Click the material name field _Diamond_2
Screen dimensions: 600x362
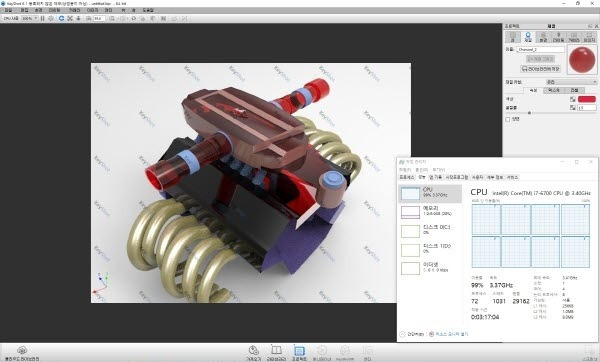tap(540, 50)
